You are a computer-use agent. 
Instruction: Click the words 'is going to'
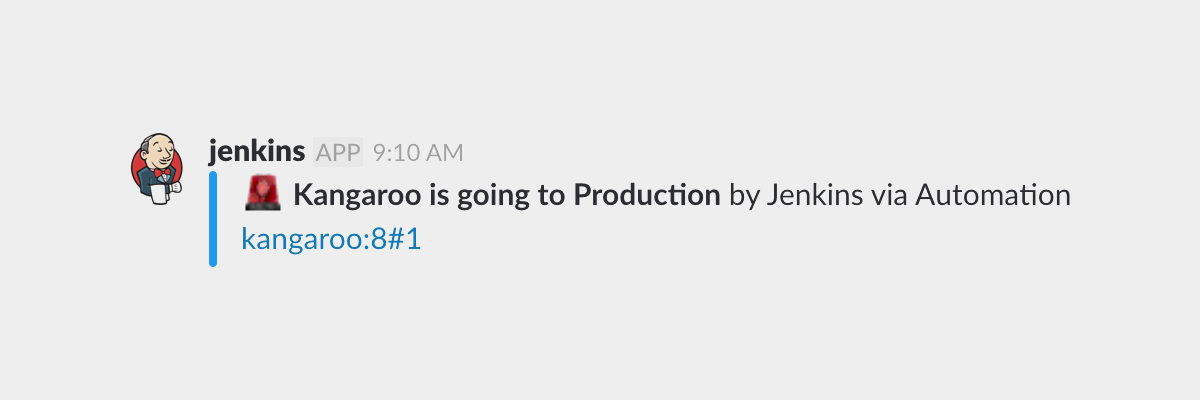coord(496,195)
